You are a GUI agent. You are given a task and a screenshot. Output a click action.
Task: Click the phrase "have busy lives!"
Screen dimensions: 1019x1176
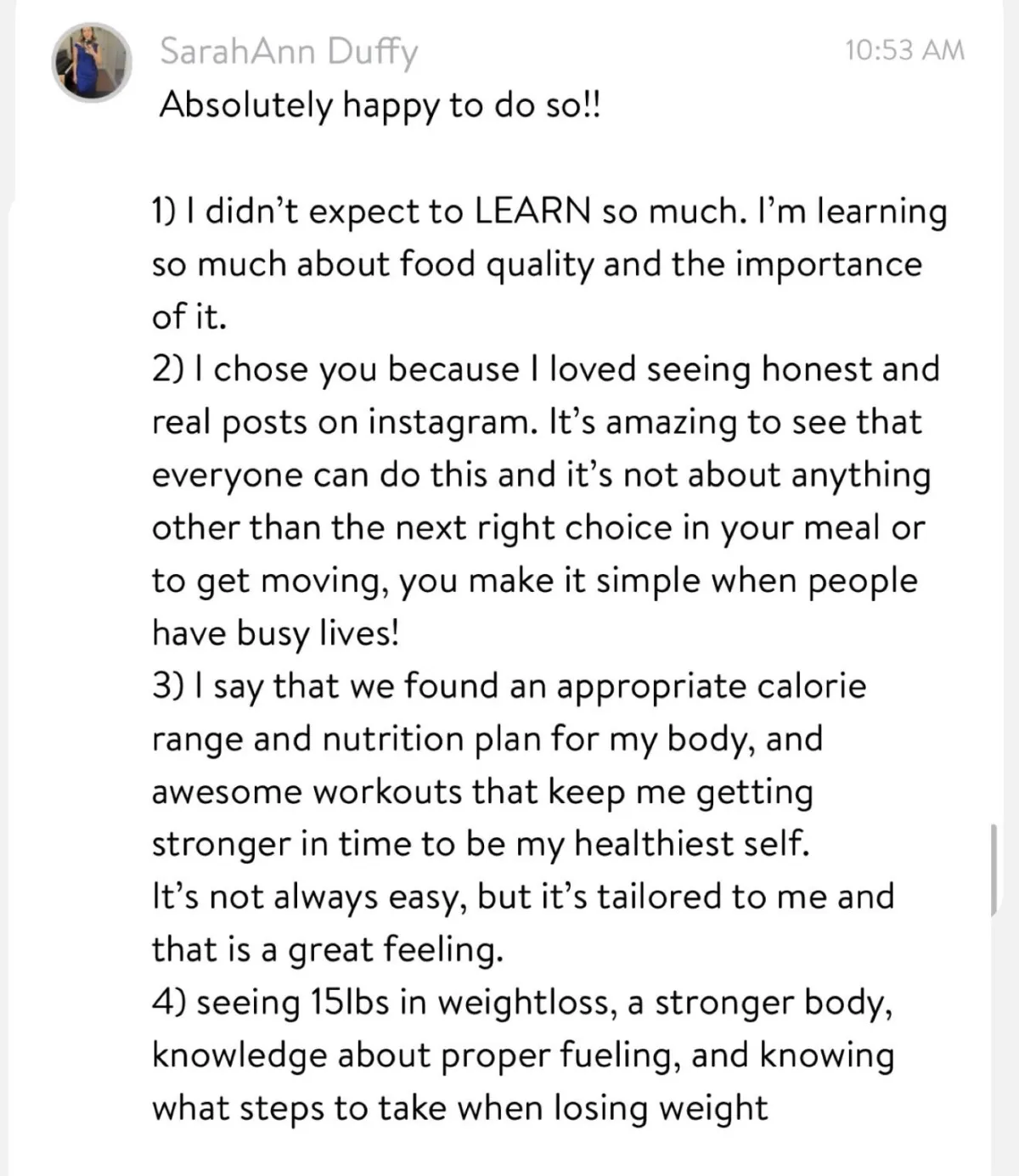point(275,633)
